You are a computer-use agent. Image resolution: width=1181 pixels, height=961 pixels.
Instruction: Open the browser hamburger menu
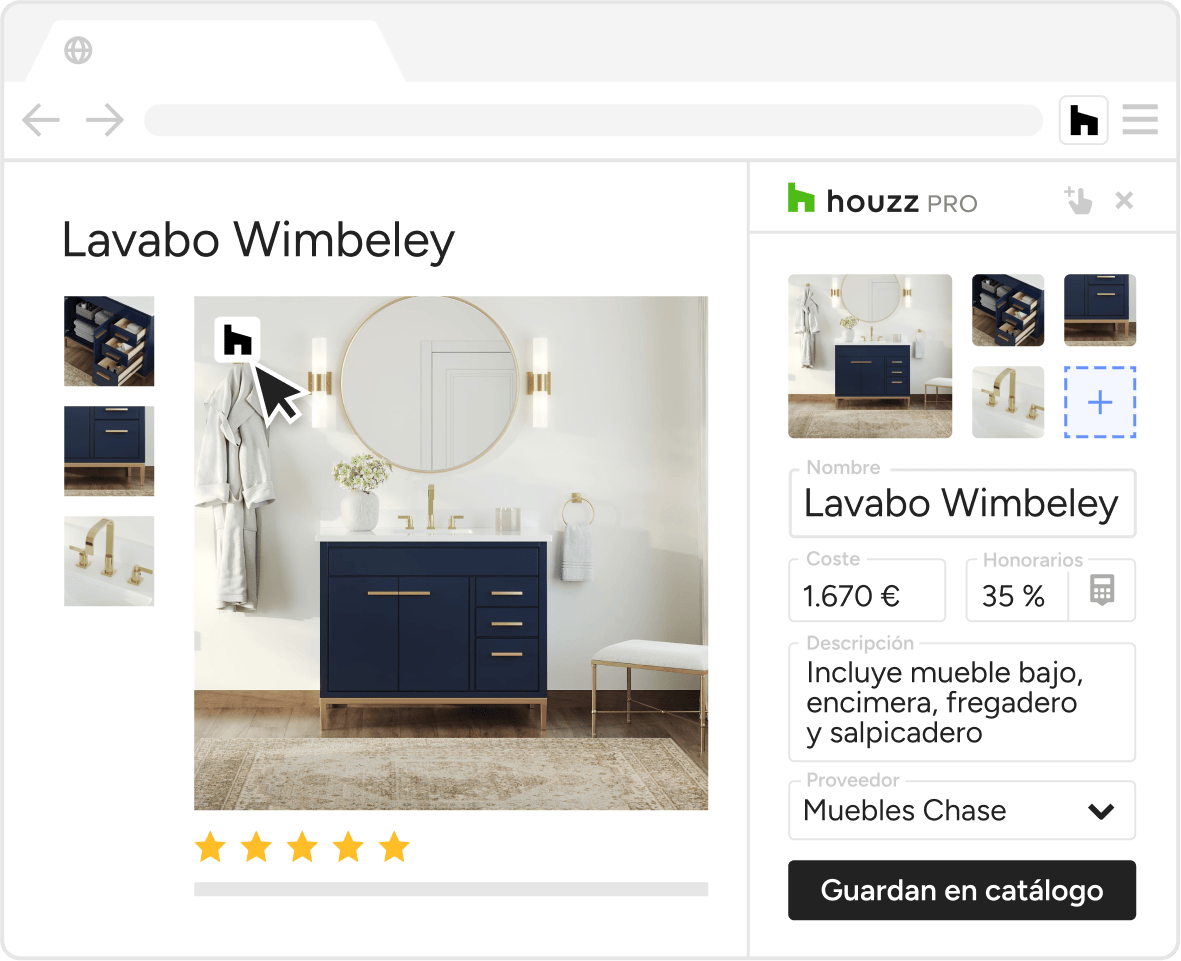coord(1140,120)
